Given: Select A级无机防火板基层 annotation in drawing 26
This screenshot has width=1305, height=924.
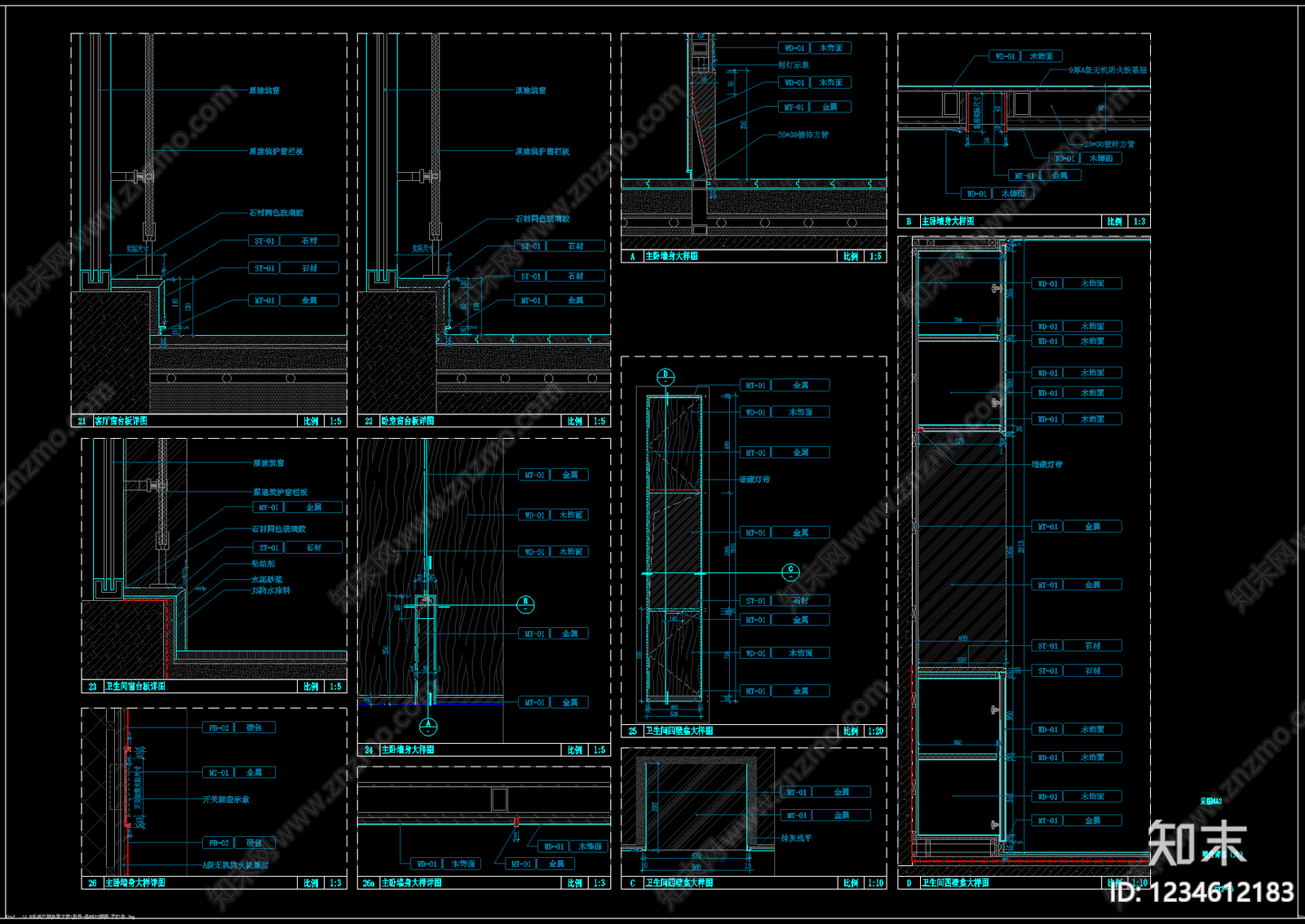Looking at the screenshot, I should pos(235,864).
